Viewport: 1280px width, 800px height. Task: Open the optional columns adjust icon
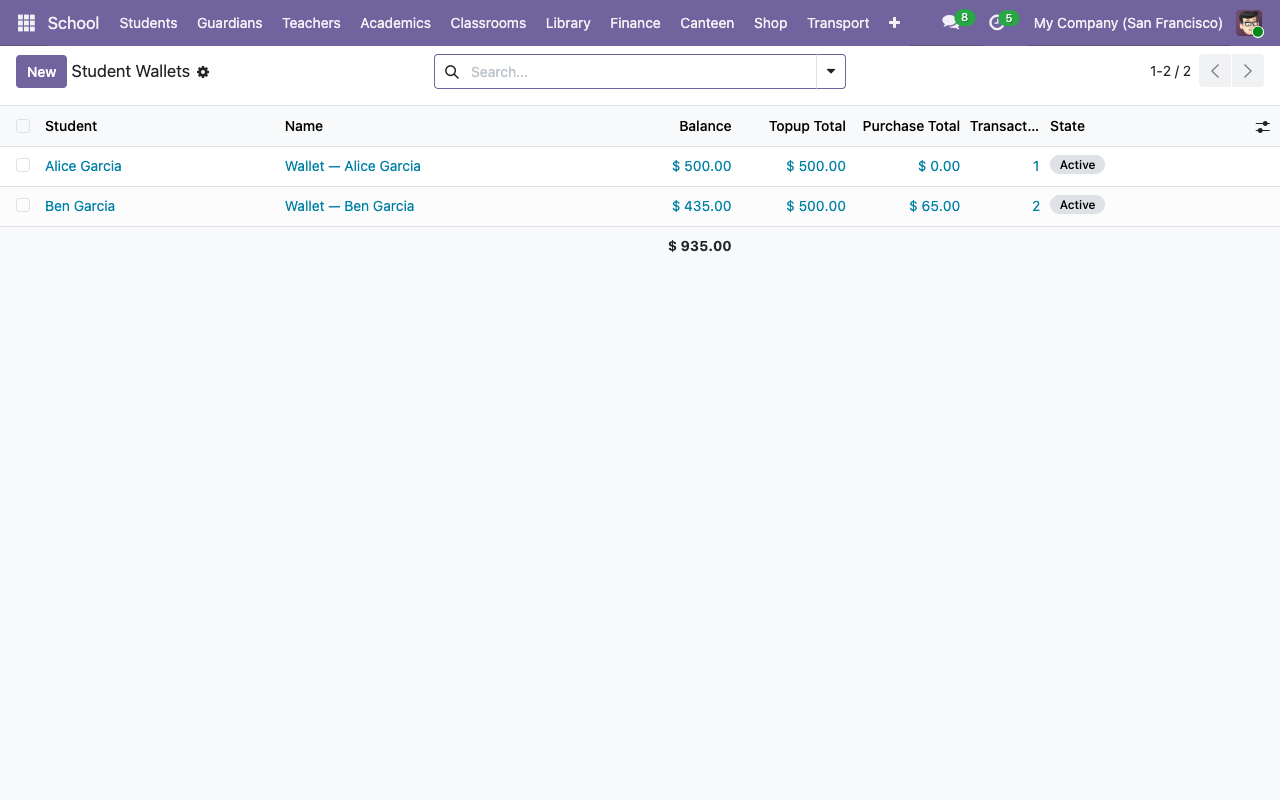coord(1263,127)
